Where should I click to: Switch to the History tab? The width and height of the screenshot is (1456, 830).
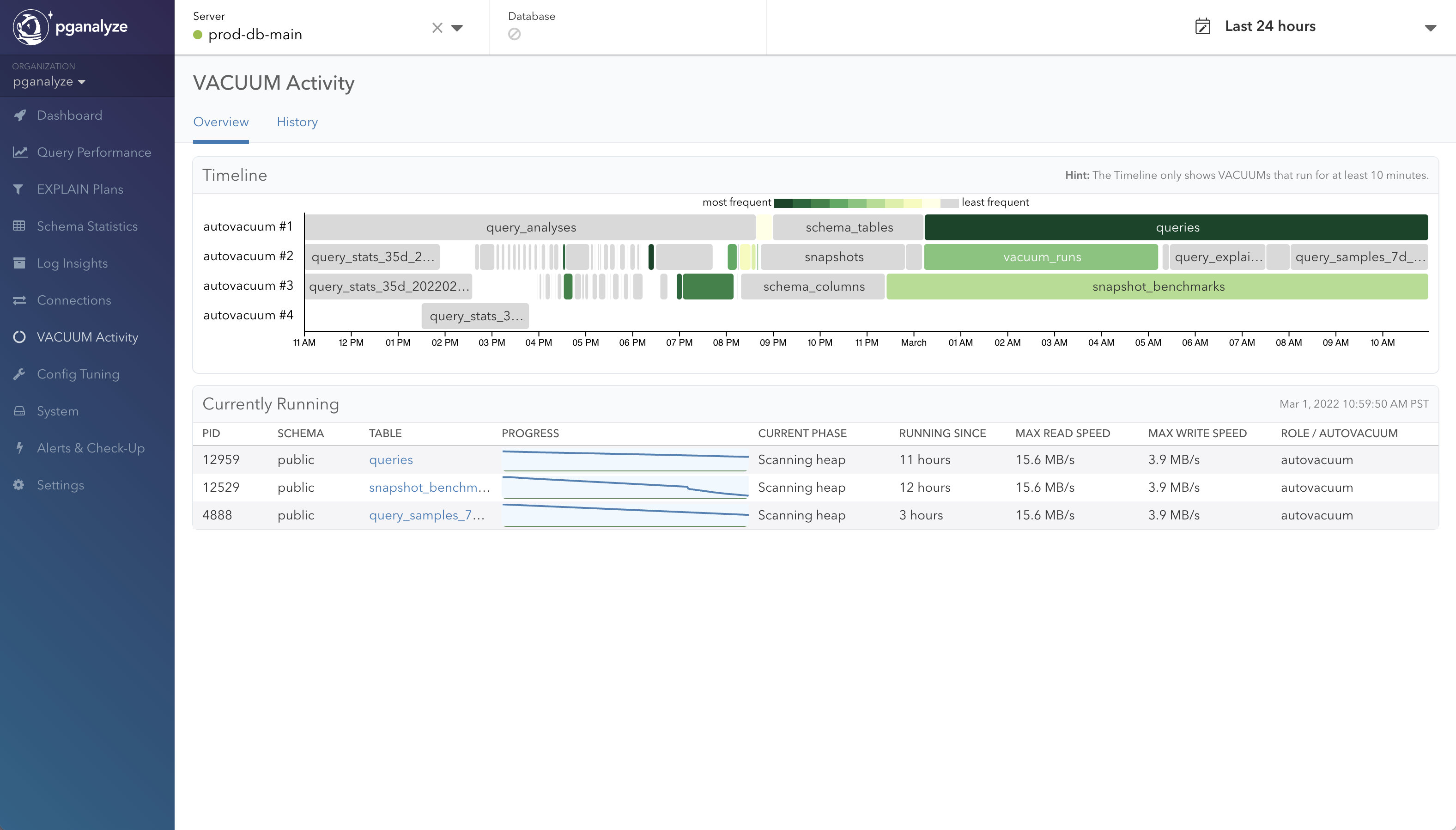pyautogui.click(x=297, y=122)
